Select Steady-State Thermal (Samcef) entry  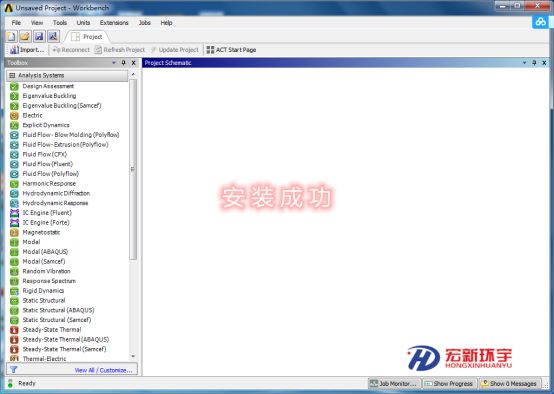click(x=64, y=349)
